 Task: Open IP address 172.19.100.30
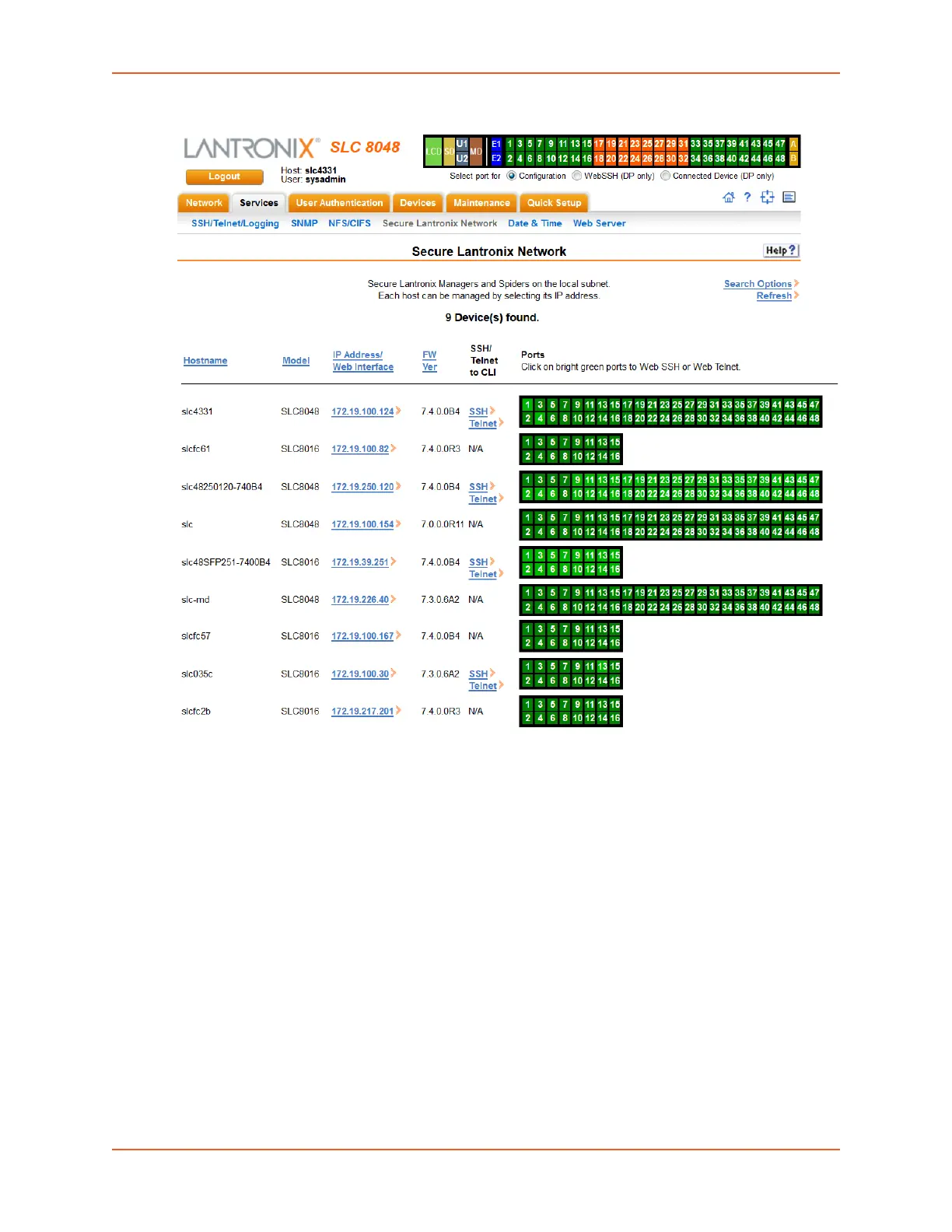360,674
